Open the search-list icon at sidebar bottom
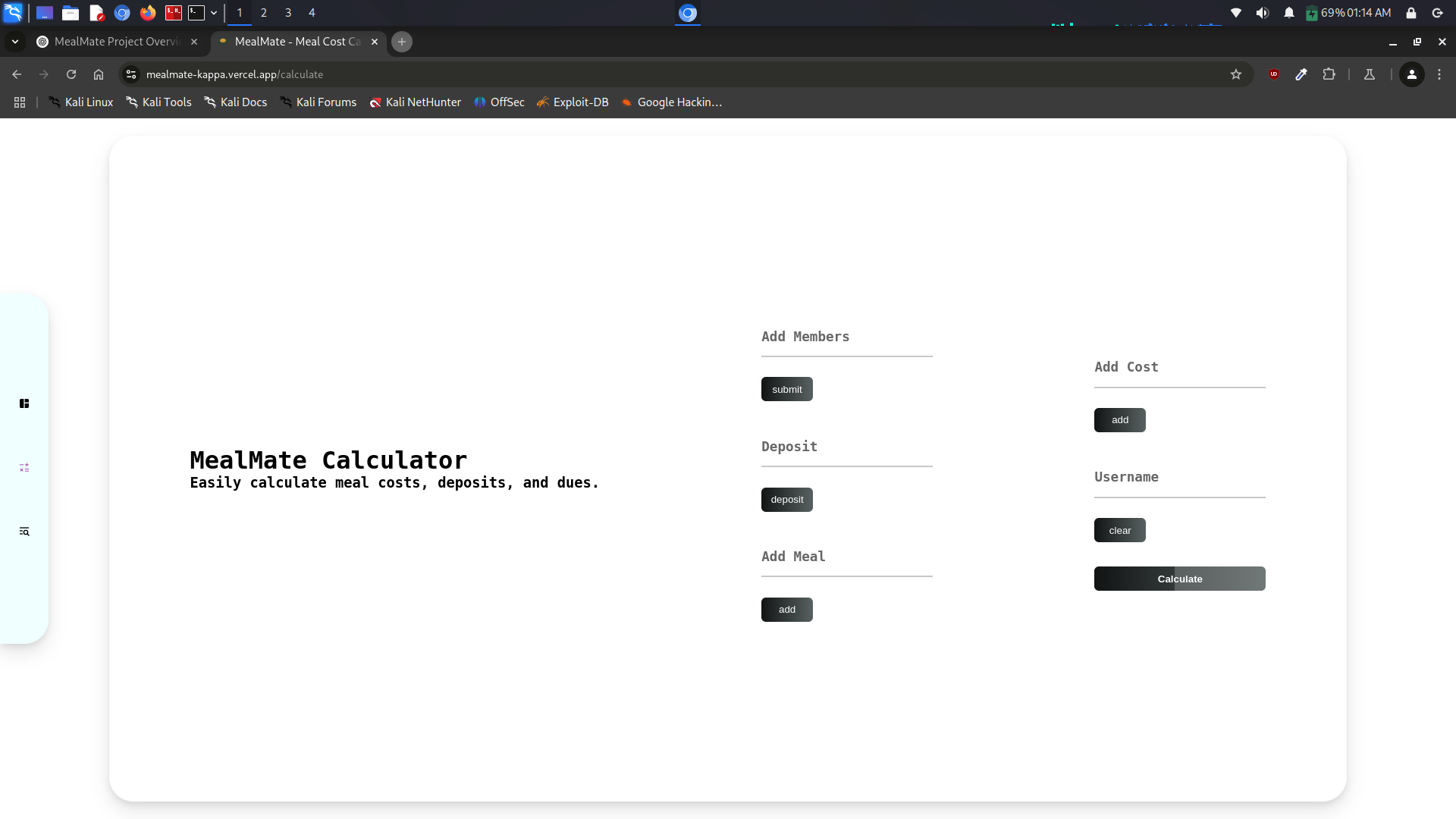This screenshot has width=1456, height=819. [x=24, y=531]
